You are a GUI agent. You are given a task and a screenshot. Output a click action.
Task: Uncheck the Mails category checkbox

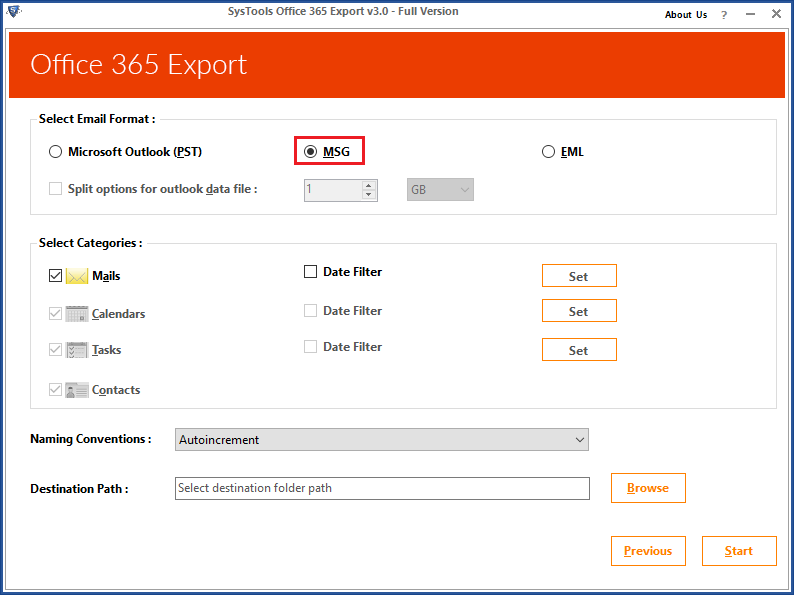pyautogui.click(x=55, y=276)
